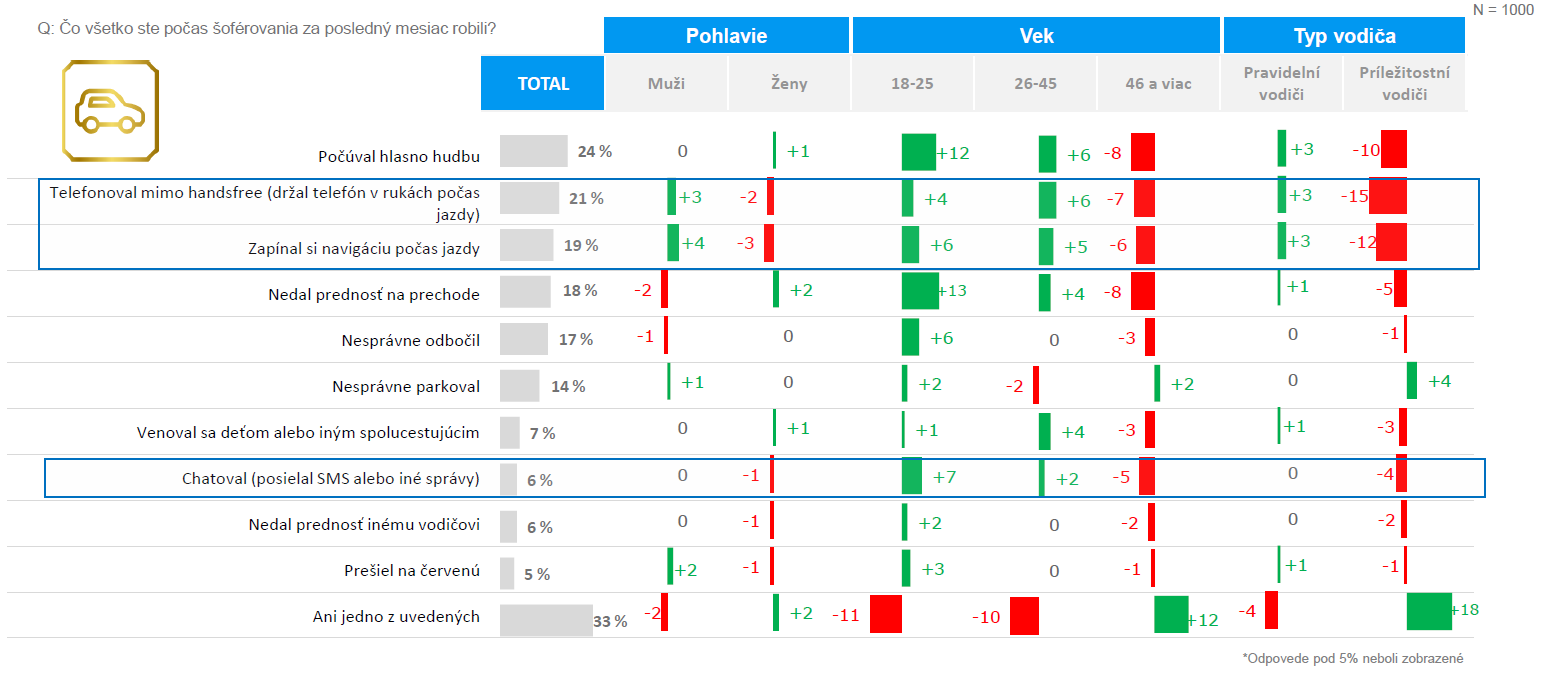The image size is (1558, 673).
Task: Click the Nesprávne parkoval row label
Action: pos(406,386)
